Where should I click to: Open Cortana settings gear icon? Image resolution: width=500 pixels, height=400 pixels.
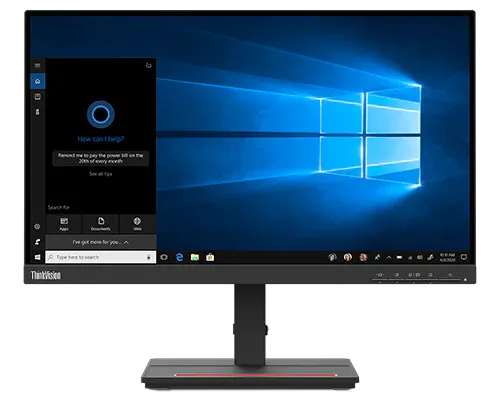click(37, 227)
